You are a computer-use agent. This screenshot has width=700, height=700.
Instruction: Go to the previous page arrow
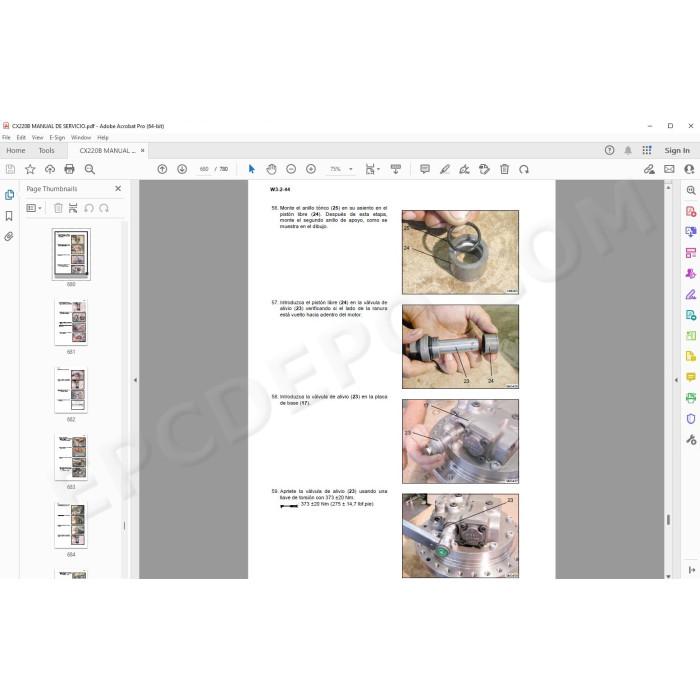[162, 169]
